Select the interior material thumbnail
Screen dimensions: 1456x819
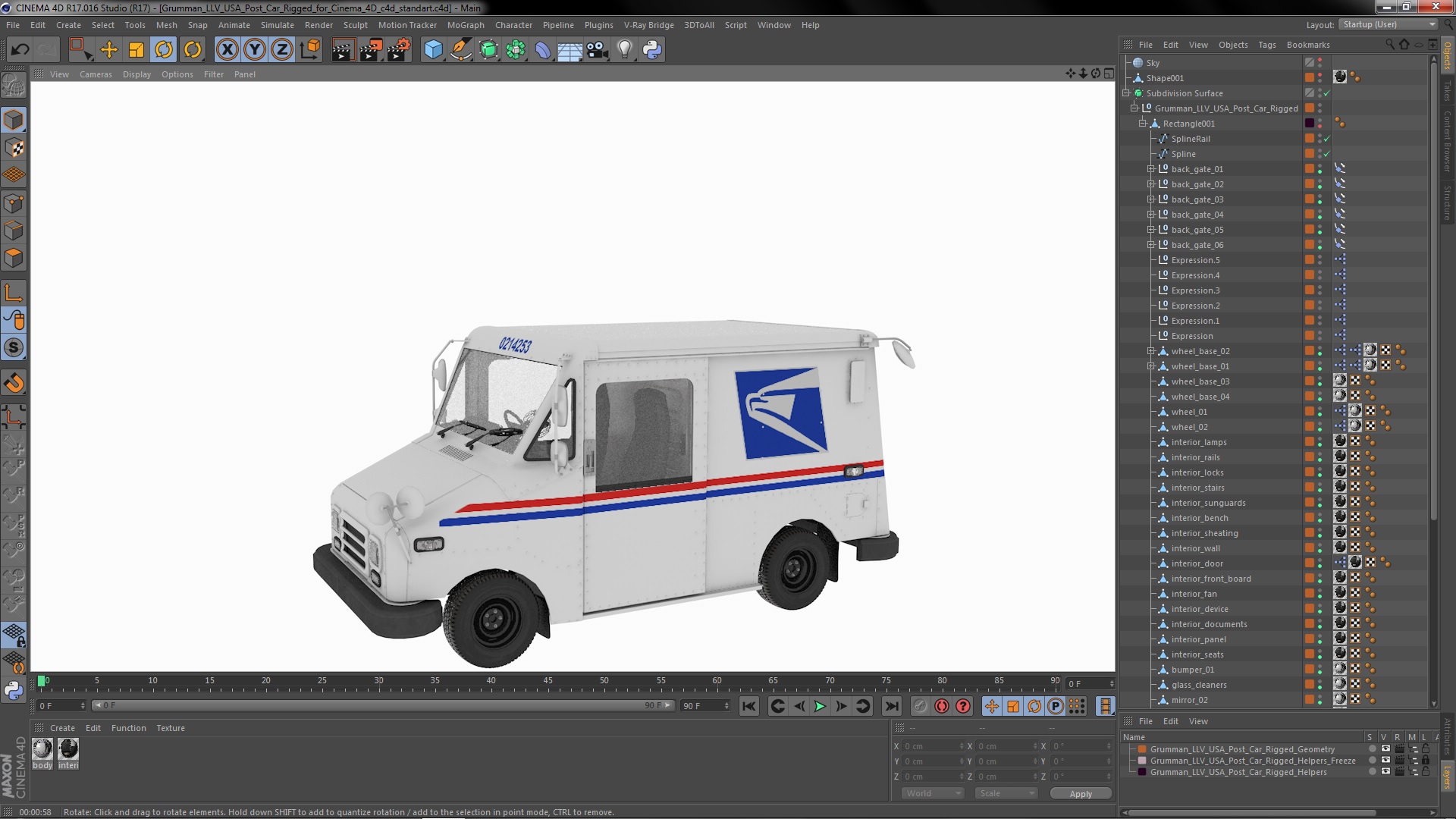click(x=68, y=749)
